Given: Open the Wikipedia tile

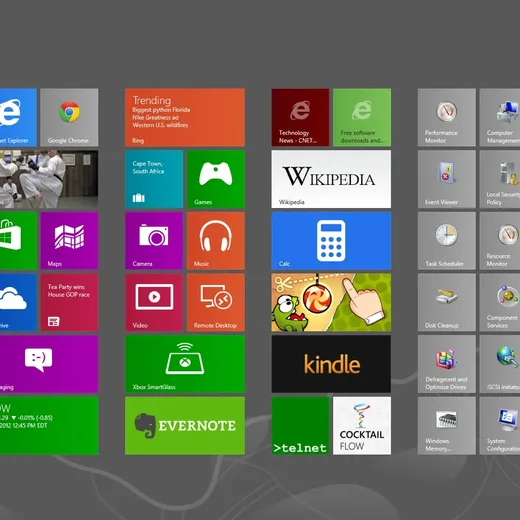Looking at the screenshot, I should coord(331,179).
